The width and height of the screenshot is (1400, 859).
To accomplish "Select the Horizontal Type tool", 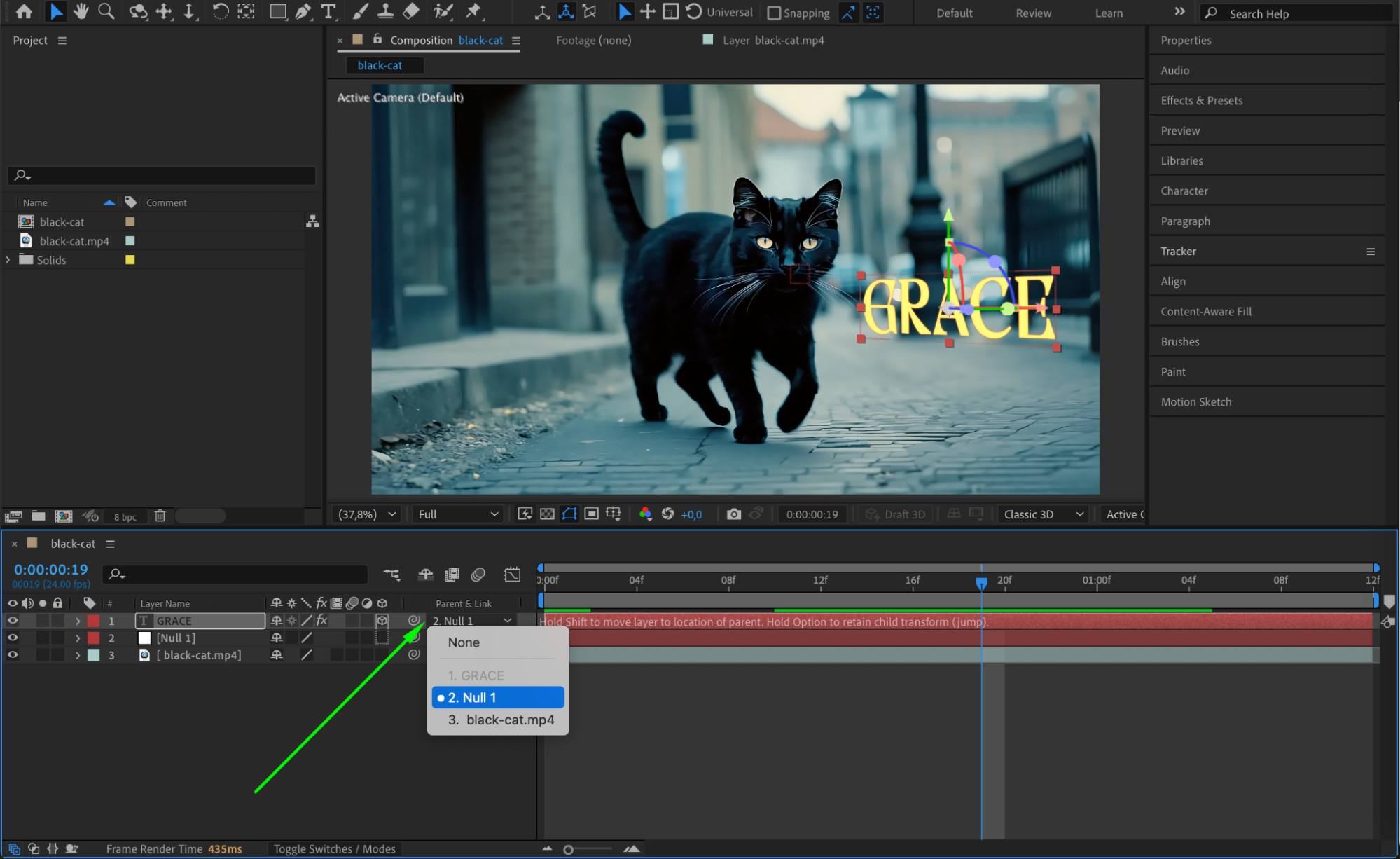I will (x=328, y=11).
